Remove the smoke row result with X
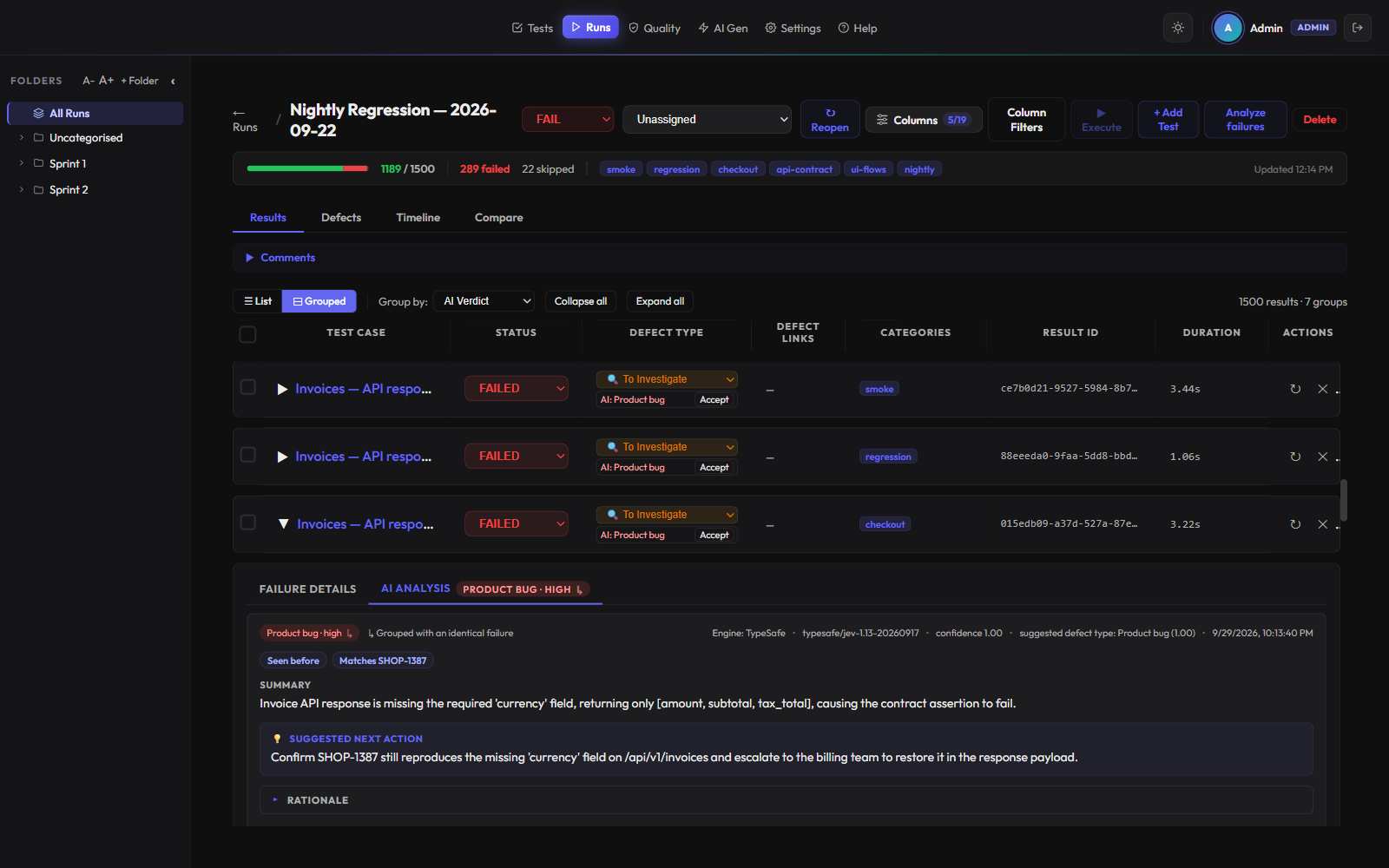1389x868 pixels. [x=1323, y=389]
